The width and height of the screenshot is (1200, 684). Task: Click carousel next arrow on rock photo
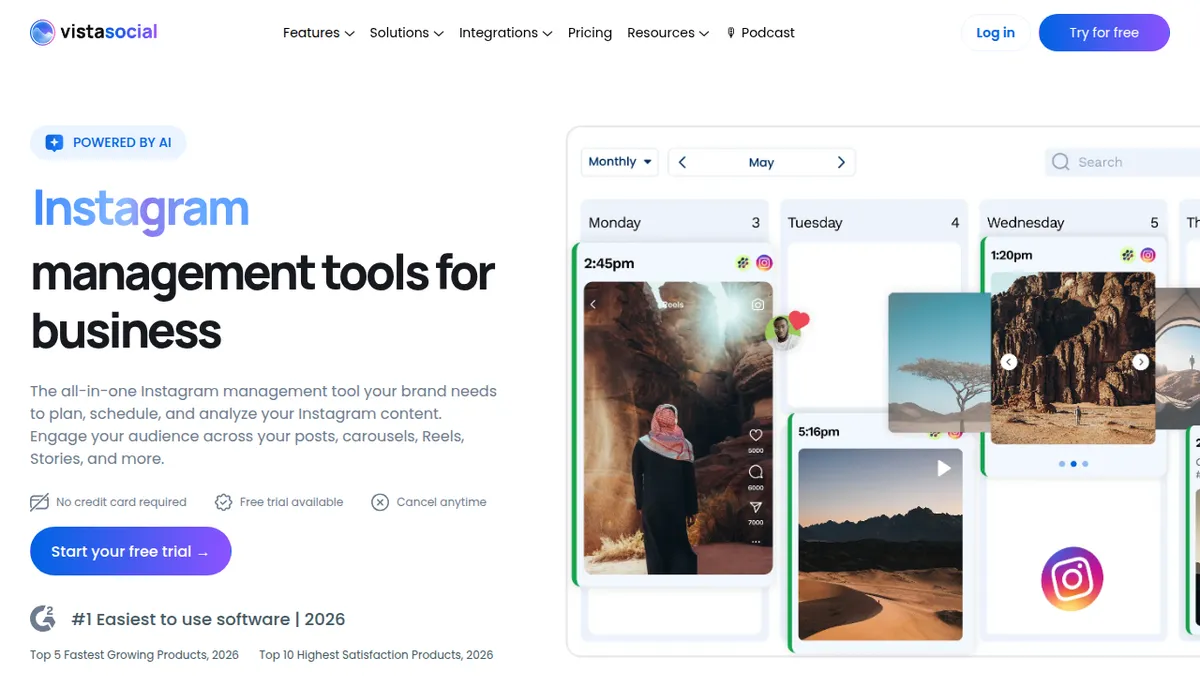pos(1141,362)
